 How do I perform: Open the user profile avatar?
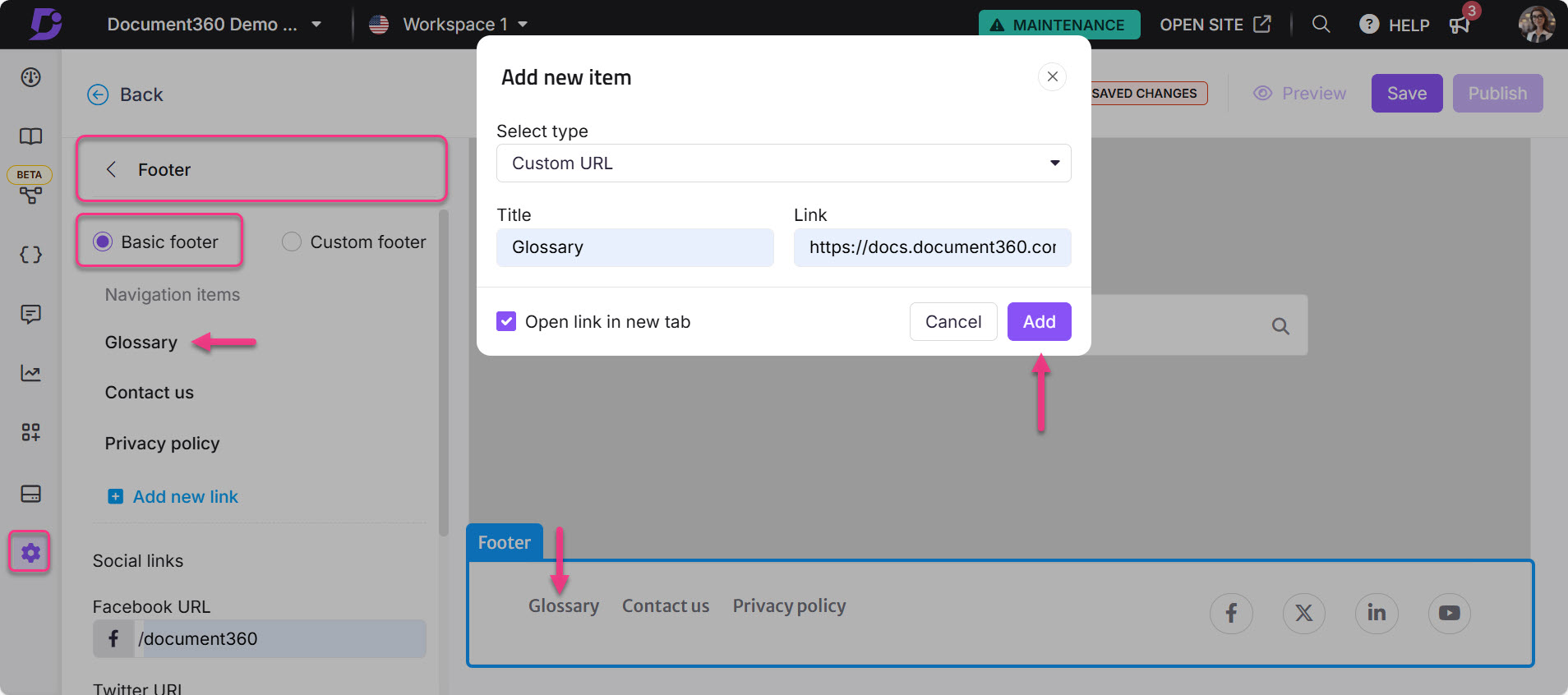(1537, 24)
